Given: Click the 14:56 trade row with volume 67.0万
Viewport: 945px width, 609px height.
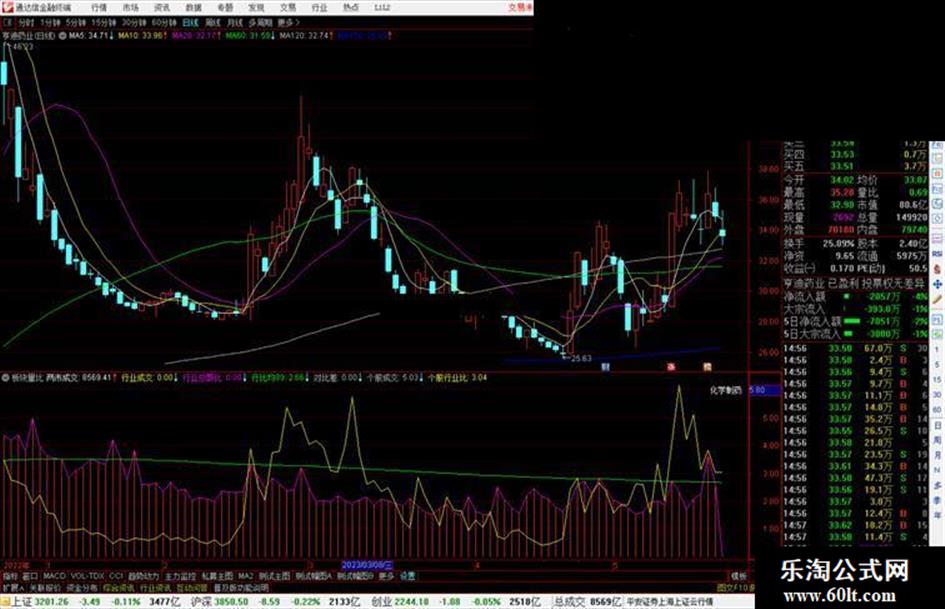Looking at the screenshot, I should click(855, 349).
